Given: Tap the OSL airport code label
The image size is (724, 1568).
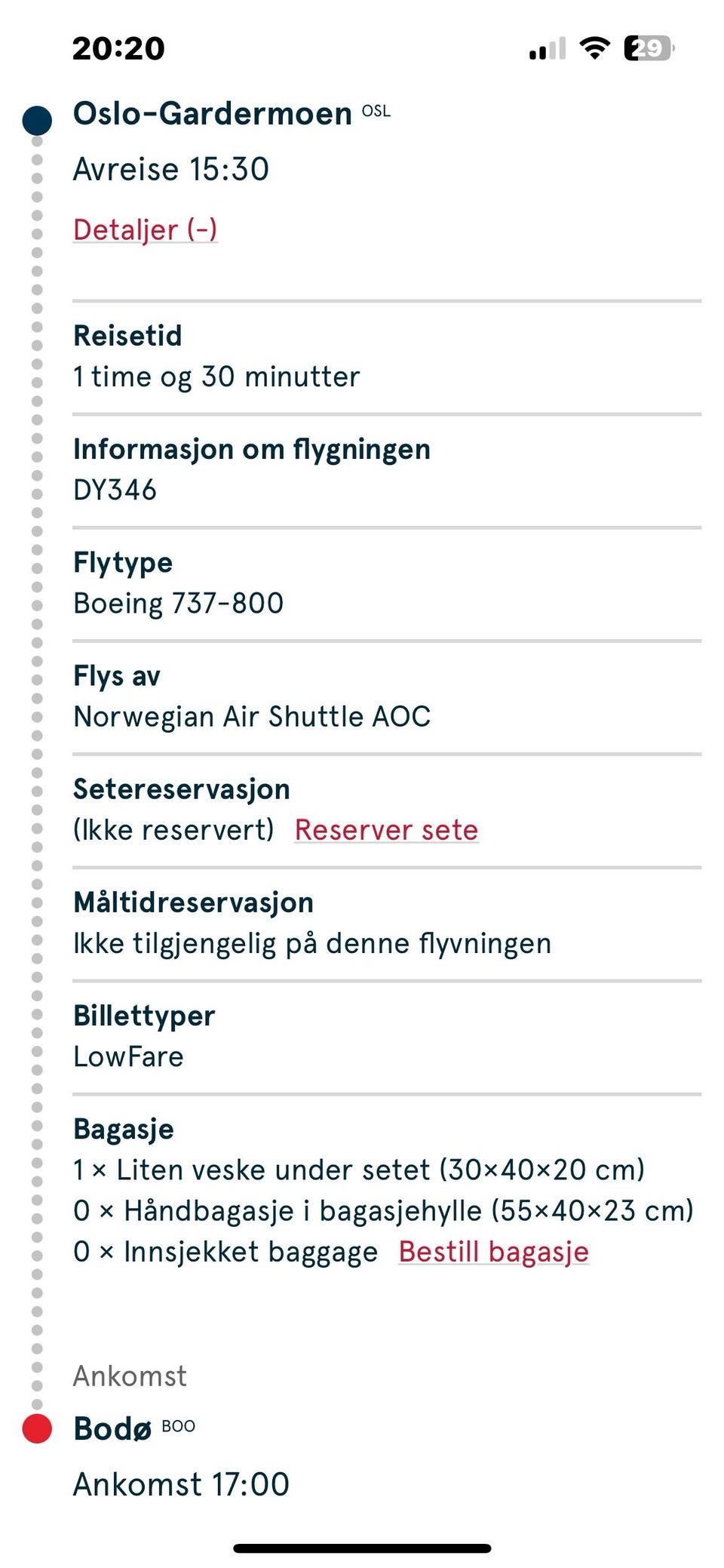Looking at the screenshot, I should point(376,111).
